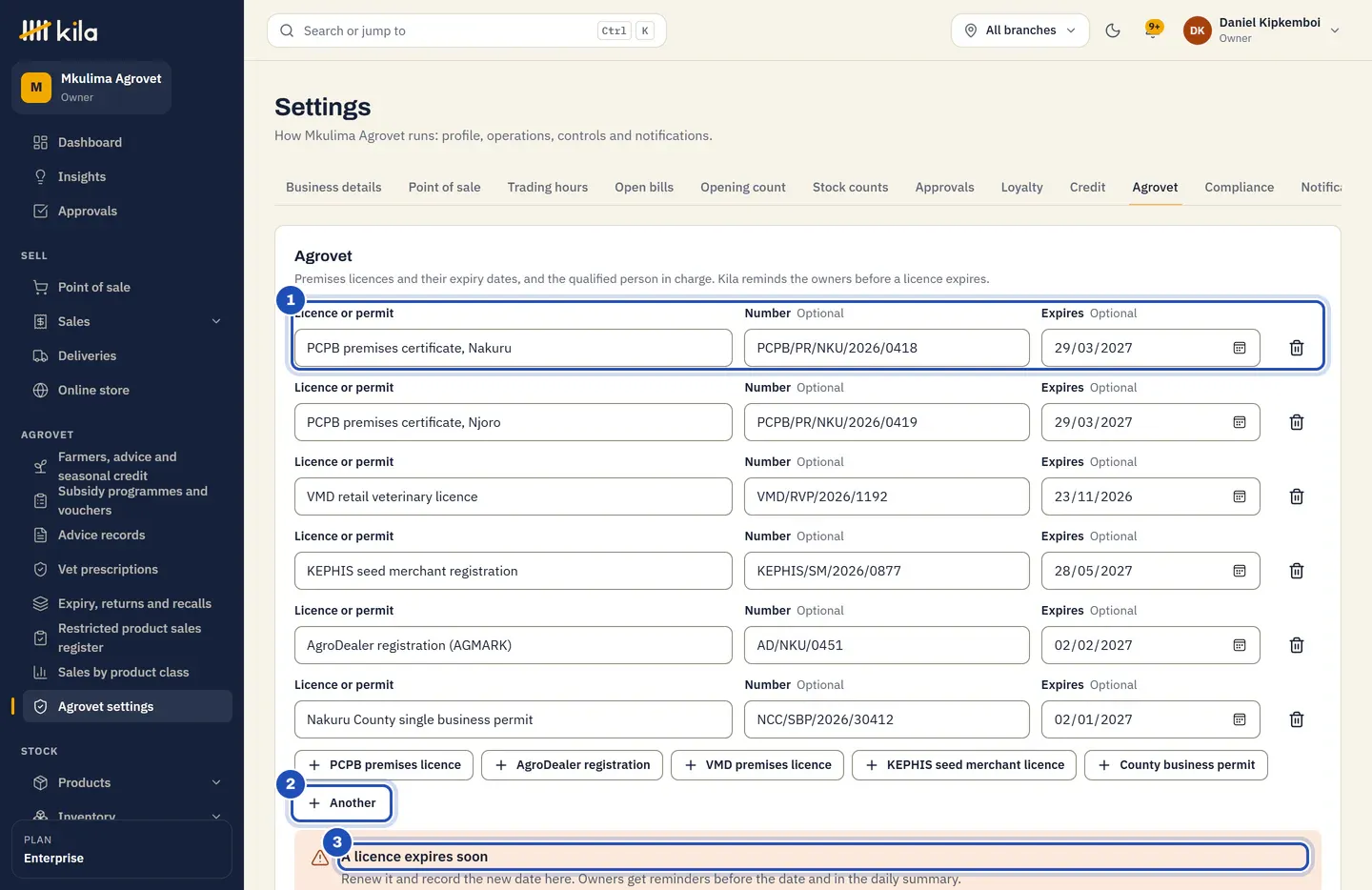Edit licence number PCPB/PR/NKU/2026/0419 field
The height and width of the screenshot is (890, 1372).
coord(887,422)
